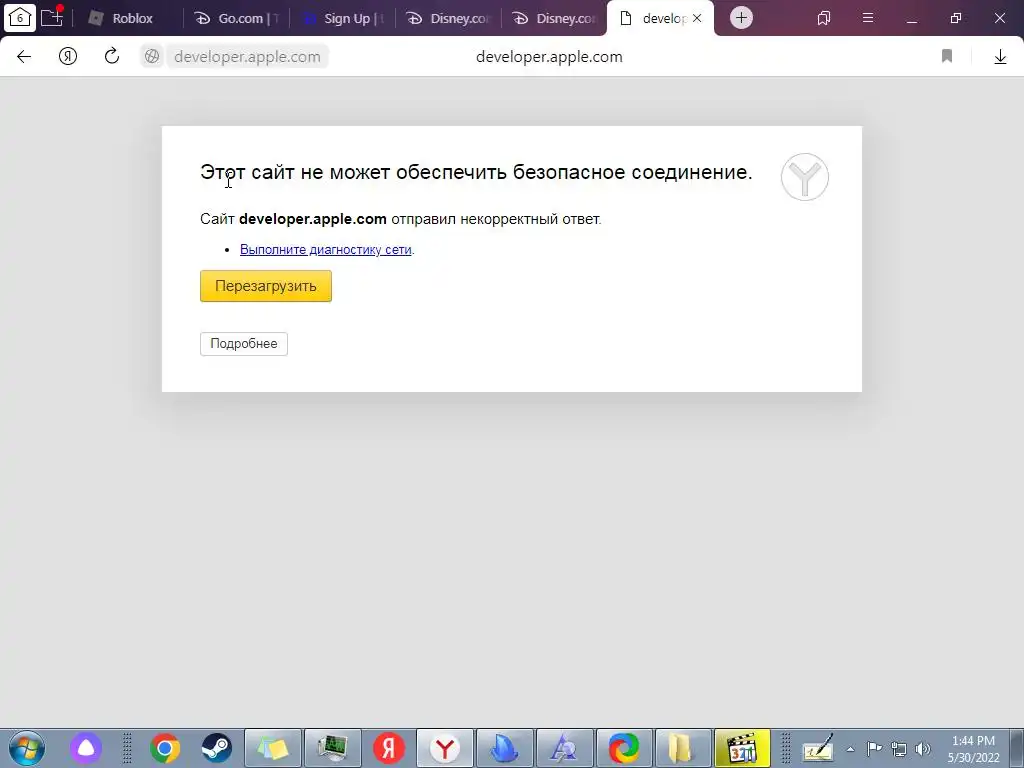Screen dimensions: 1024x768
Task: Open the folder icon in taskbar
Action: click(682, 748)
